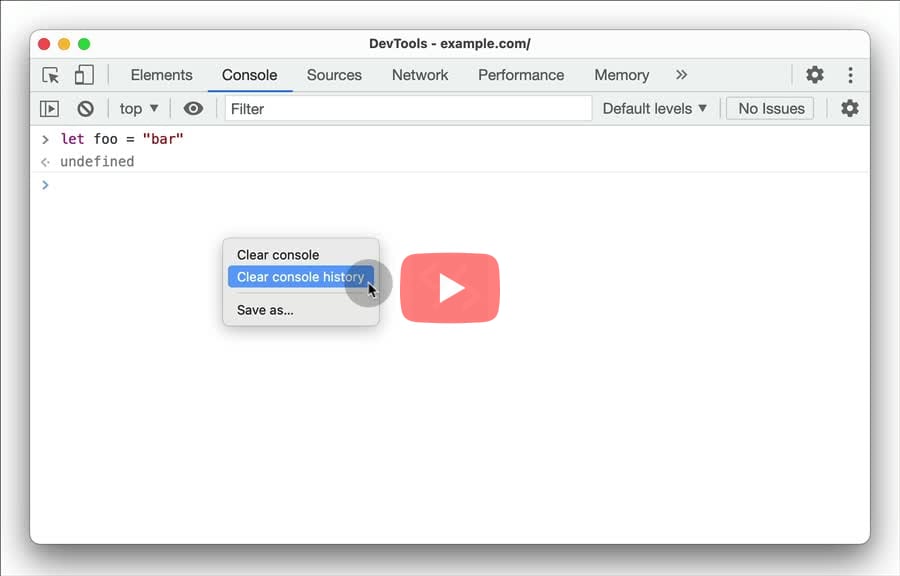Show the console sidebar panel icon

49,108
